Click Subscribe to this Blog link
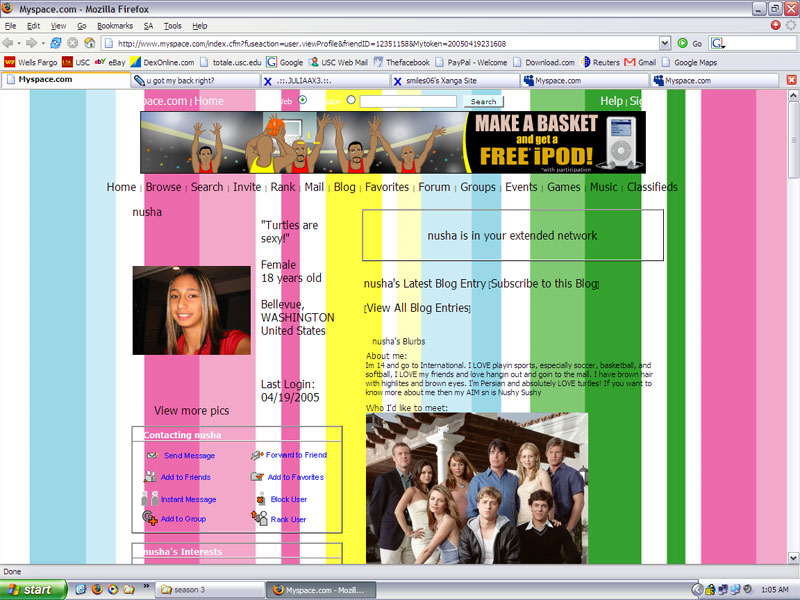 point(544,283)
